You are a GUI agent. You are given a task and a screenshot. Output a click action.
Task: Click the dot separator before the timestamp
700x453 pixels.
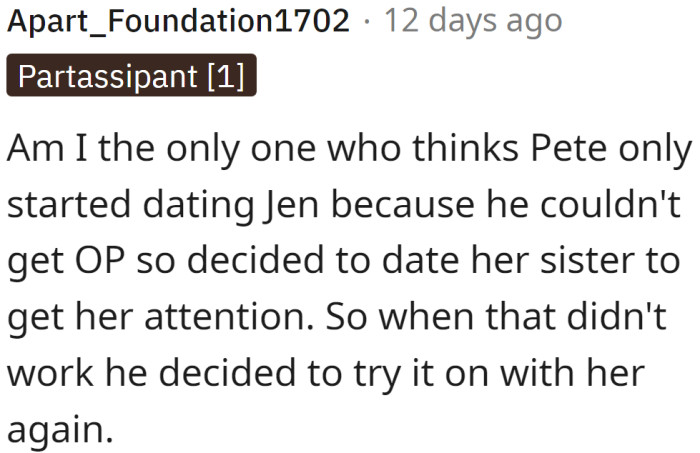pyautogui.click(x=365, y=20)
